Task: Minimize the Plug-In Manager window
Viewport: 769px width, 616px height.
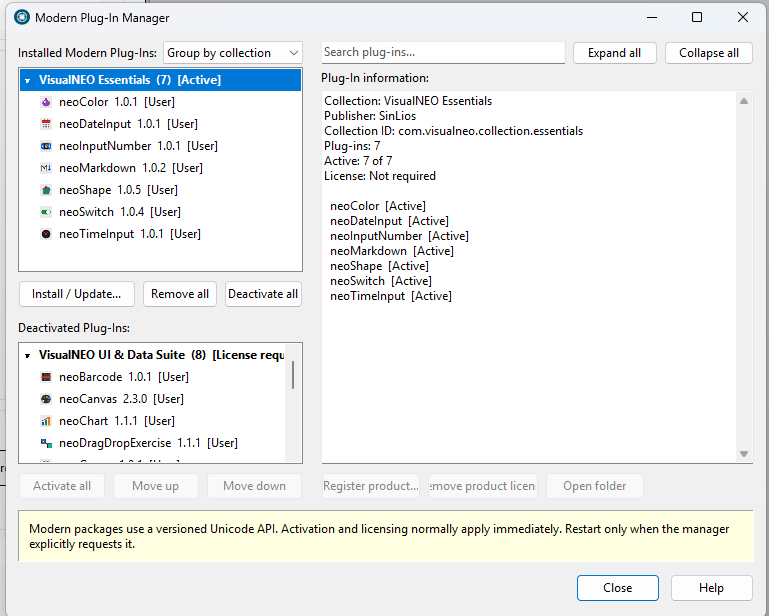Action: coord(652,18)
